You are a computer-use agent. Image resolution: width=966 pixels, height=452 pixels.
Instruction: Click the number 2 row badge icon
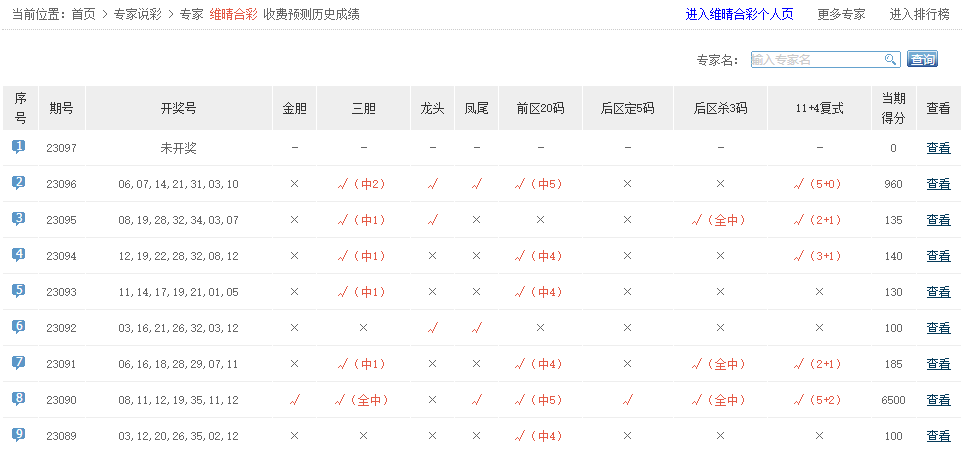pos(19,183)
